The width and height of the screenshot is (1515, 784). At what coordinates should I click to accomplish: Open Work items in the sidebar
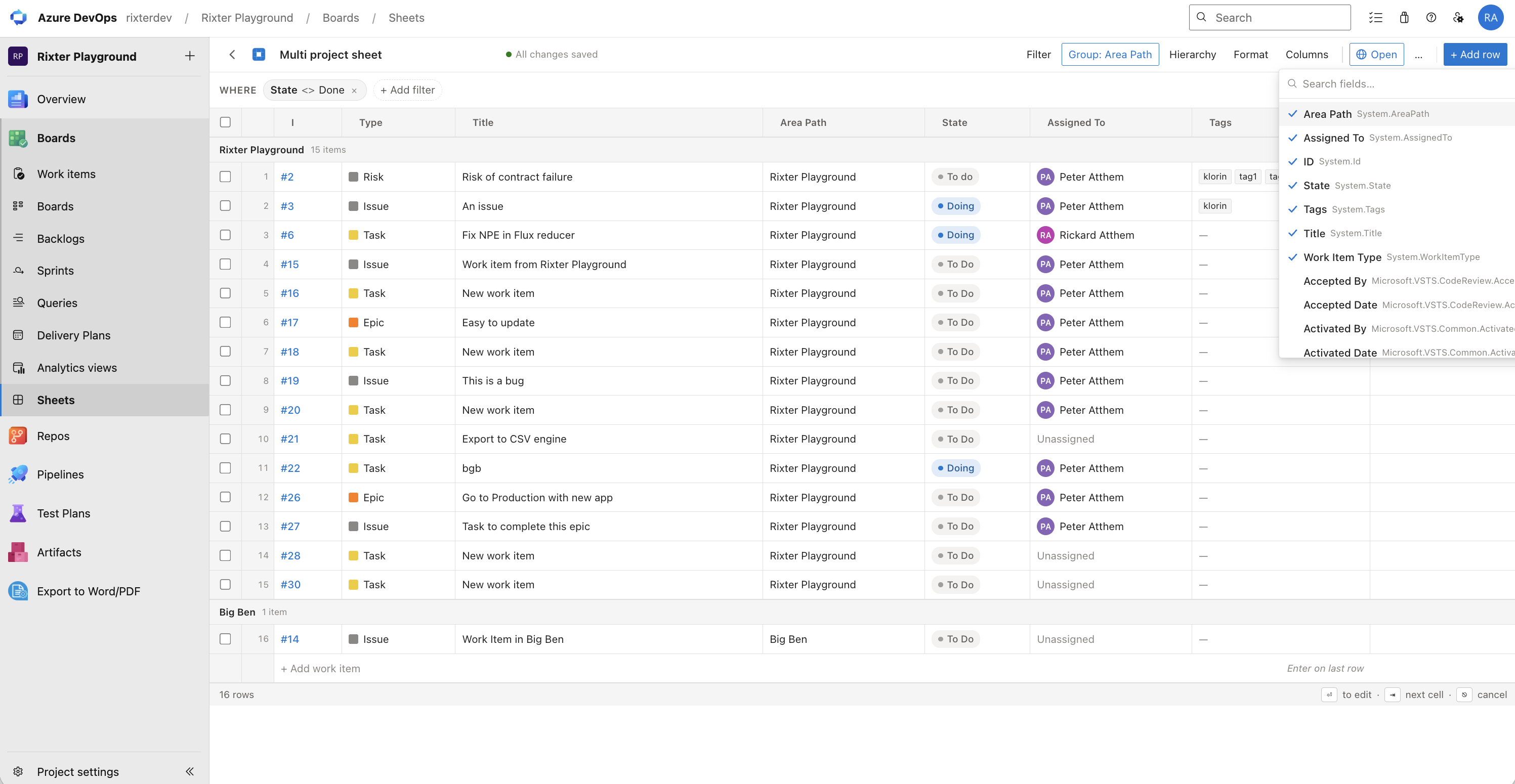(x=105, y=174)
